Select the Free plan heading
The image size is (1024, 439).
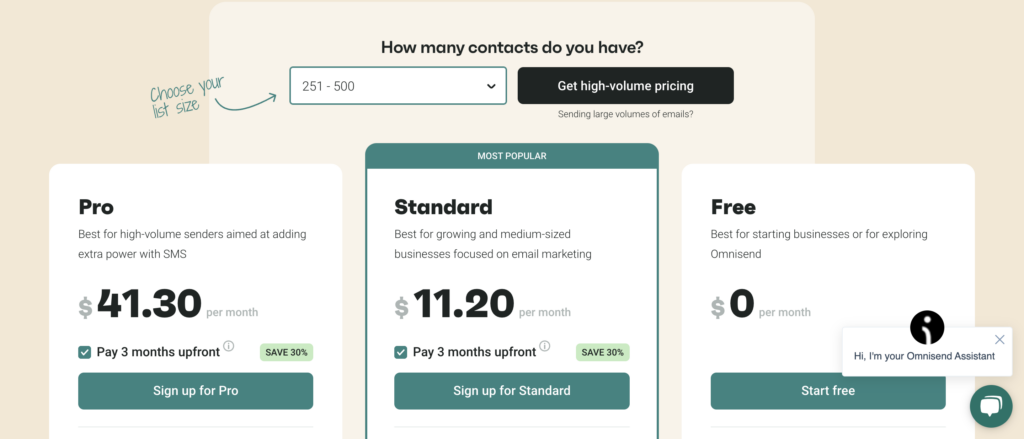[733, 207]
